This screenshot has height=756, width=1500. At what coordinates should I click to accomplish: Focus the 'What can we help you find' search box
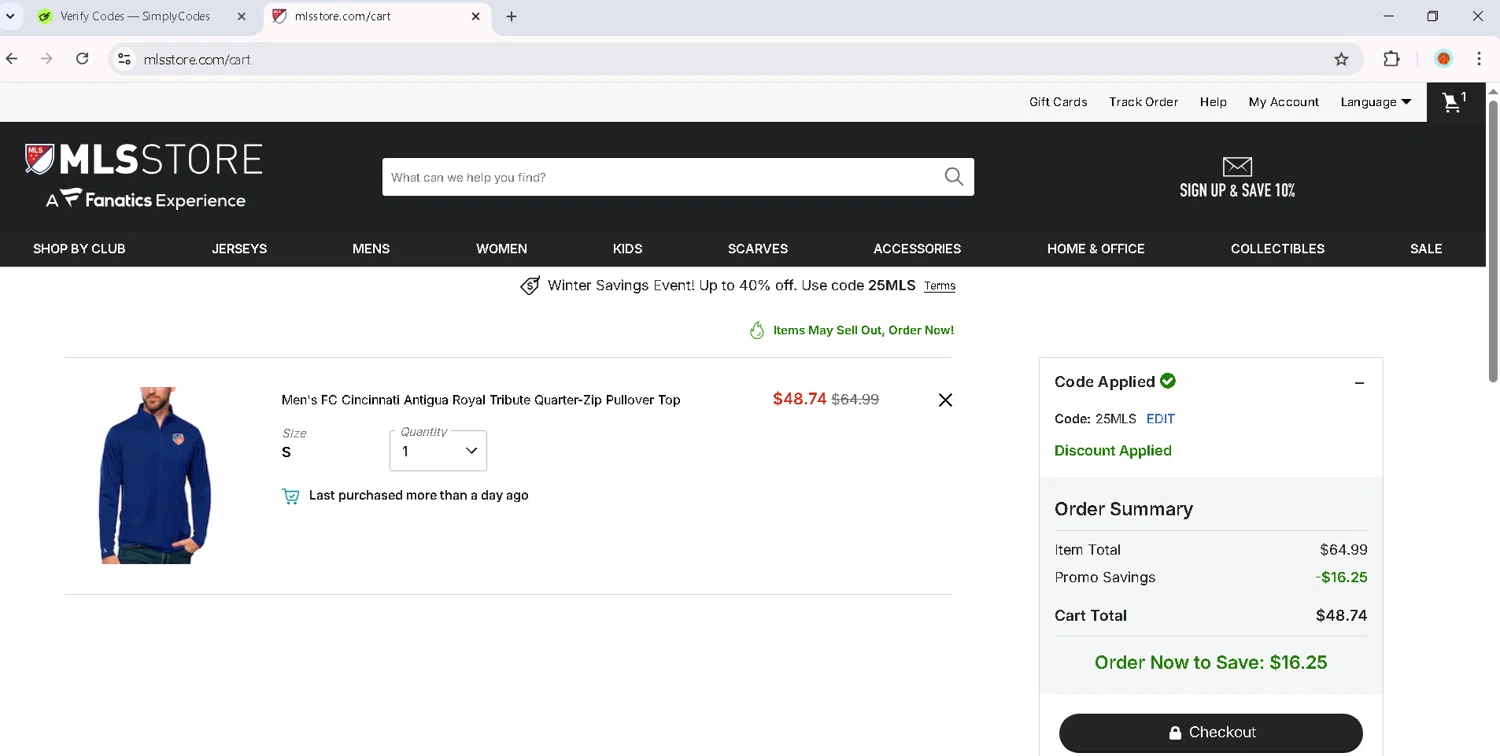(x=660, y=177)
